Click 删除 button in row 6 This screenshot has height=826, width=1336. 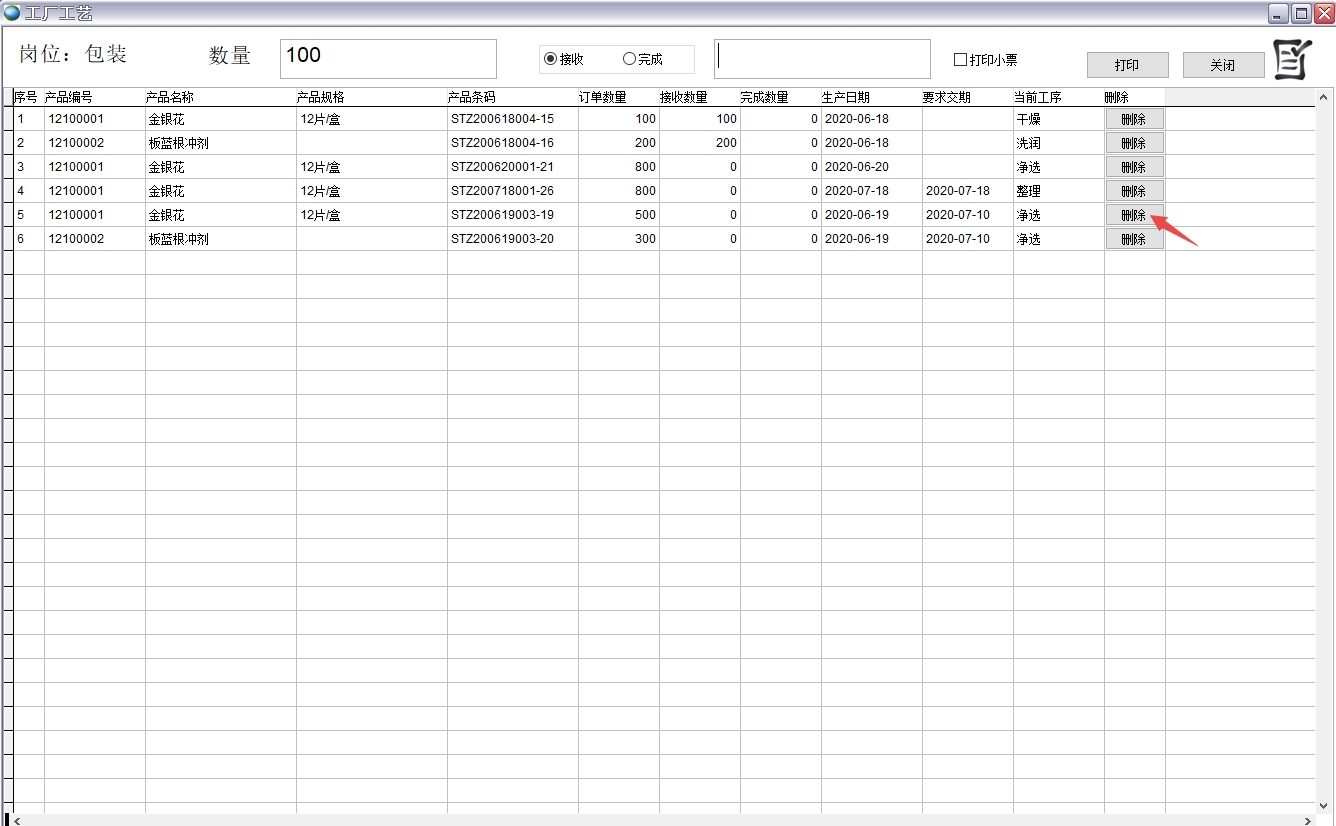pos(1134,239)
